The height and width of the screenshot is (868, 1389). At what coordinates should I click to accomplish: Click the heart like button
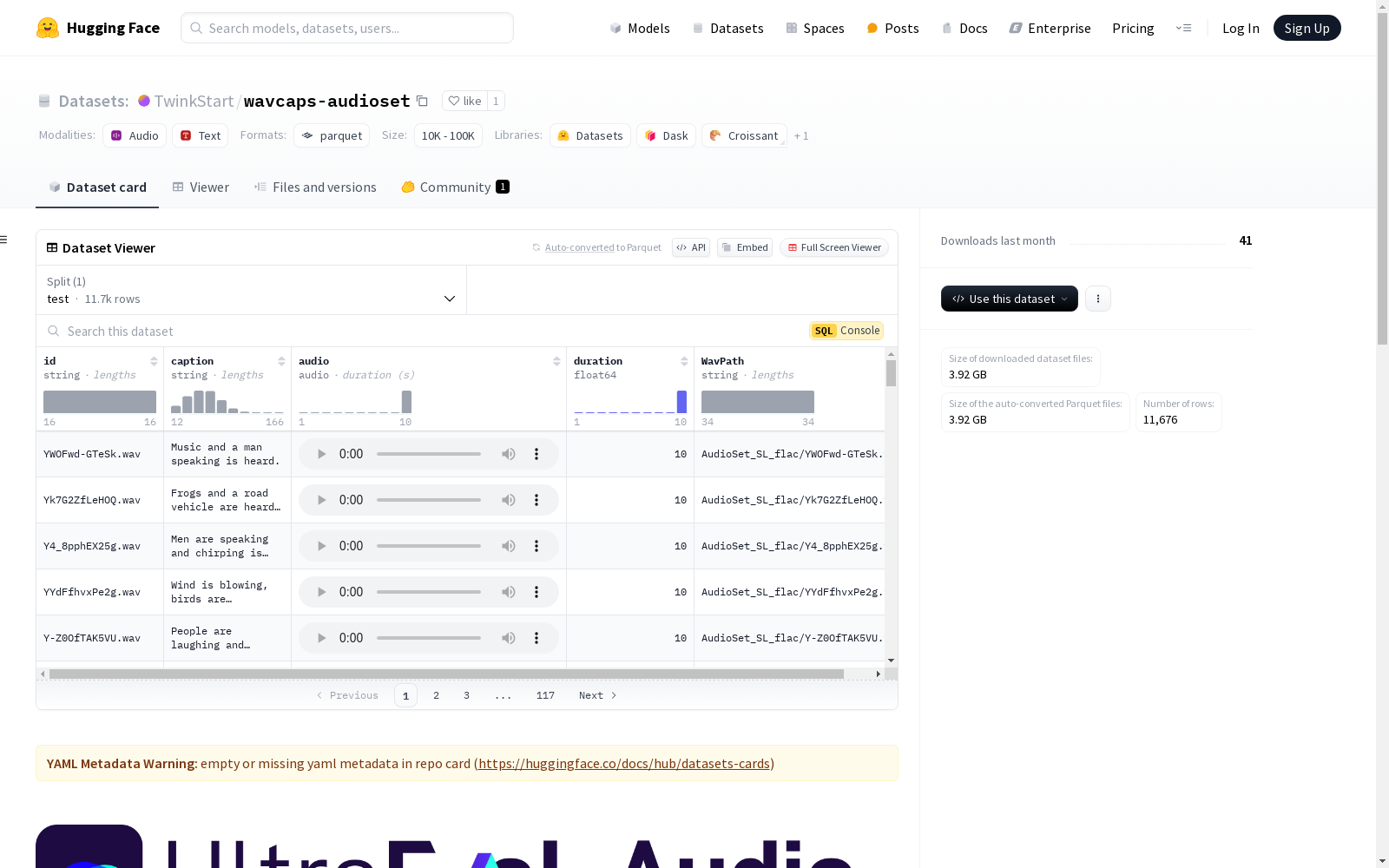click(464, 101)
